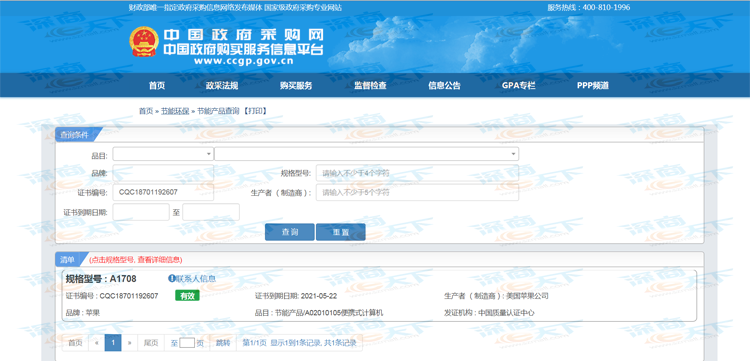Click the 品牌: 苹果 text
Viewport: 750px width, 361px height.
tap(83, 313)
